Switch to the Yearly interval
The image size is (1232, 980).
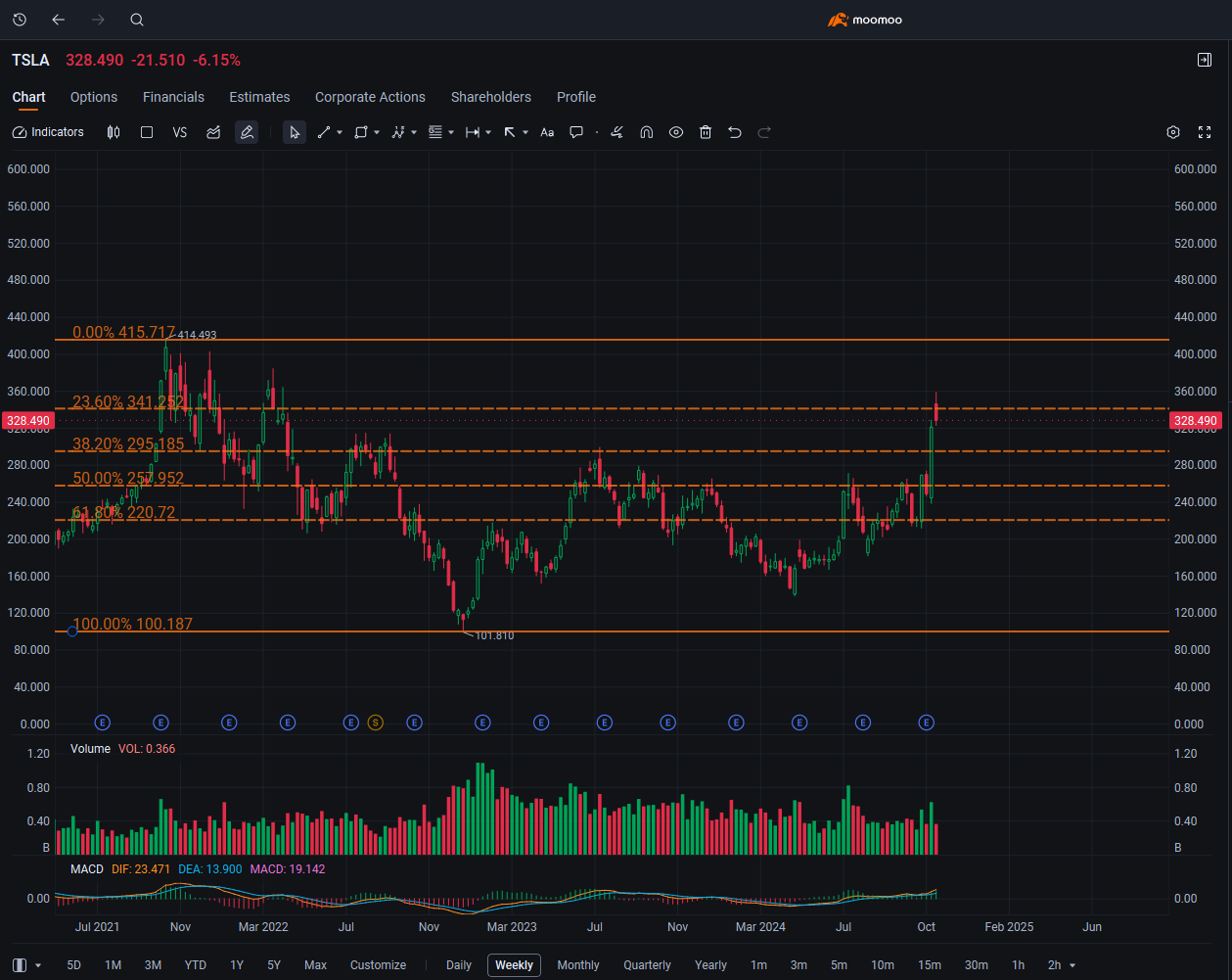[711, 965]
